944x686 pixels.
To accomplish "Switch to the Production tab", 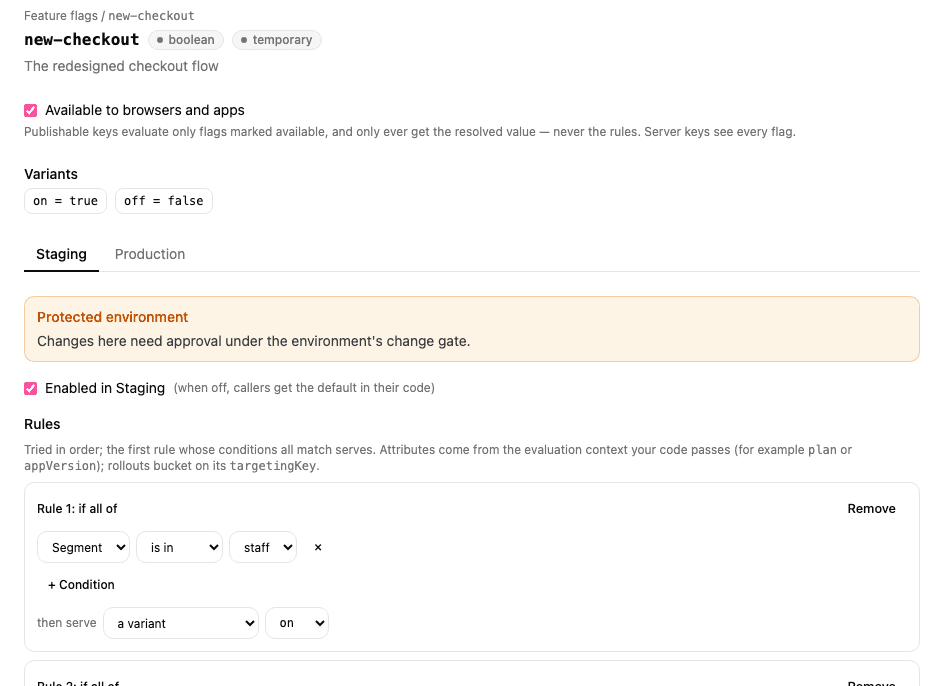I will [150, 254].
